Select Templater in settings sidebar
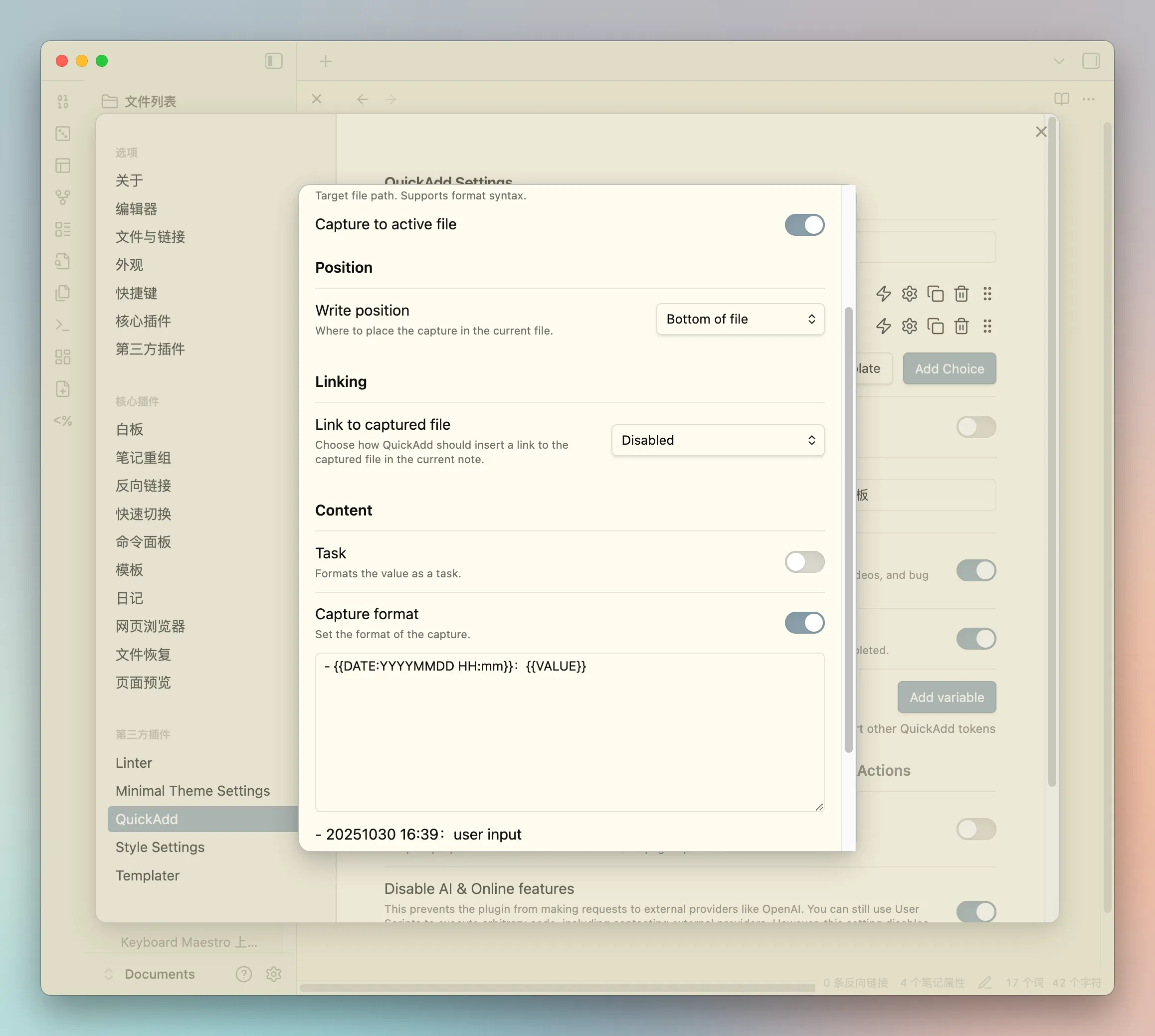 coord(148,875)
